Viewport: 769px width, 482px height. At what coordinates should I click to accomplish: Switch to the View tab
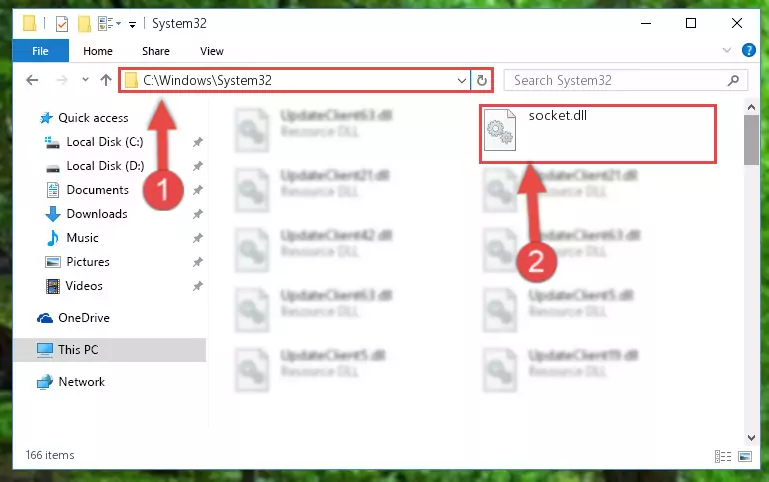pyautogui.click(x=211, y=51)
